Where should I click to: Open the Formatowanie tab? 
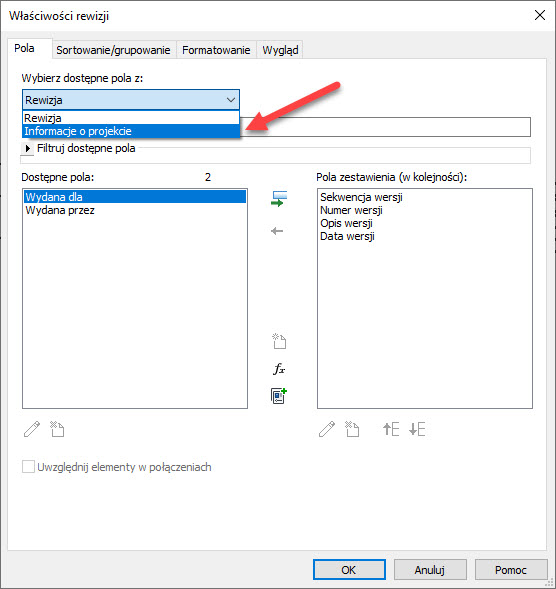pyautogui.click(x=216, y=50)
